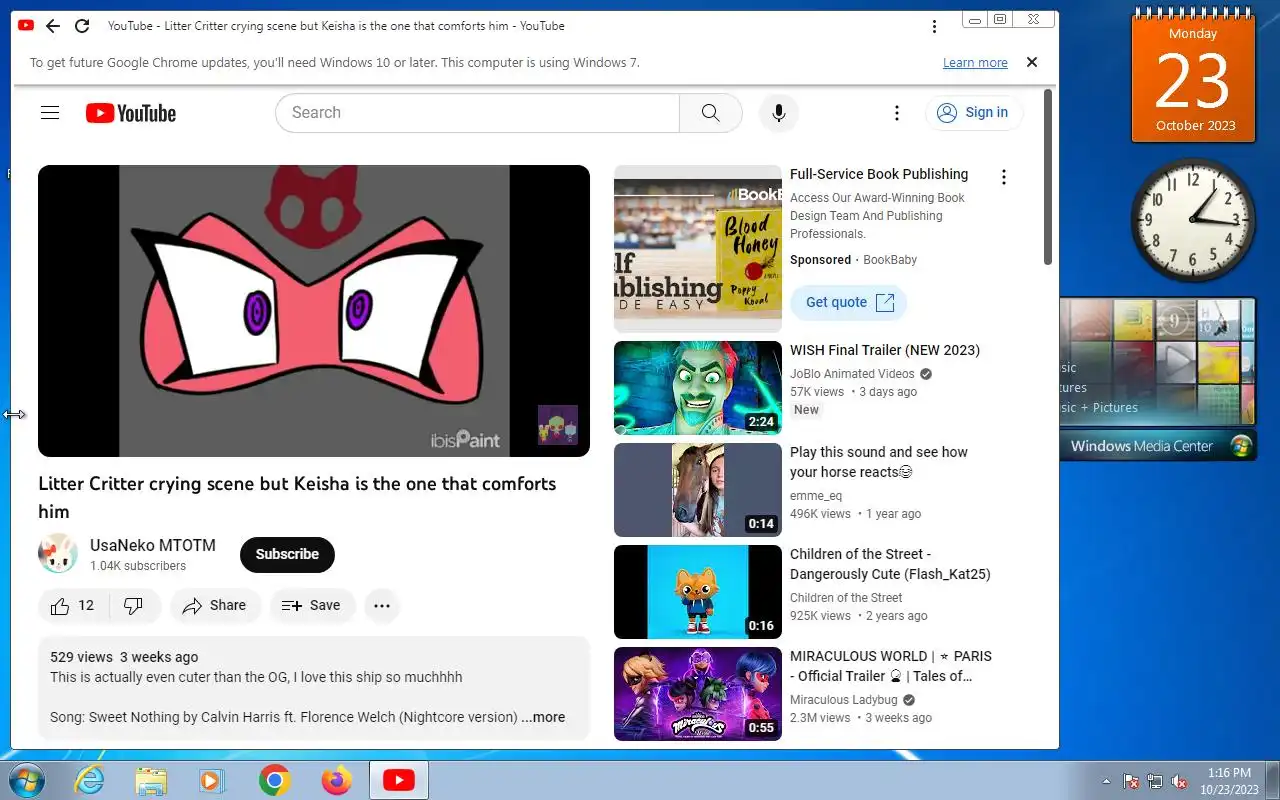Play Children of the Street thumbnail

(698, 592)
